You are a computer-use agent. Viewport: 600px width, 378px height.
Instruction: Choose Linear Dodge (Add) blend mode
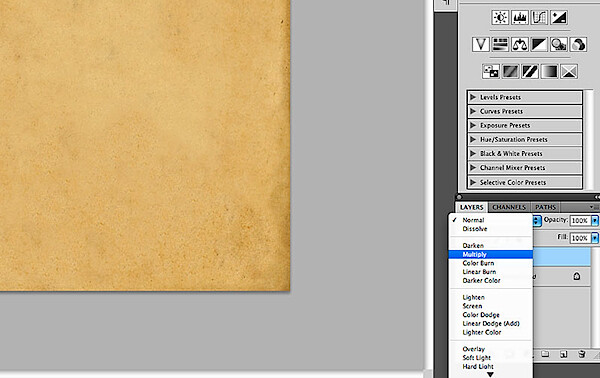(x=491, y=324)
